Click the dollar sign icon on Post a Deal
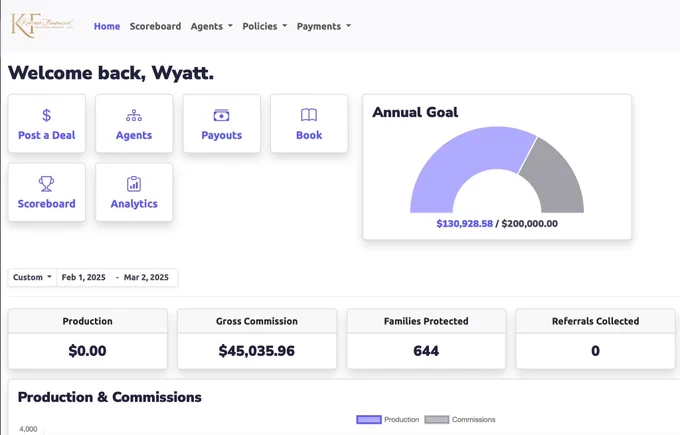The width and height of the screenshot is (680, 435). (x=46, y=115)
